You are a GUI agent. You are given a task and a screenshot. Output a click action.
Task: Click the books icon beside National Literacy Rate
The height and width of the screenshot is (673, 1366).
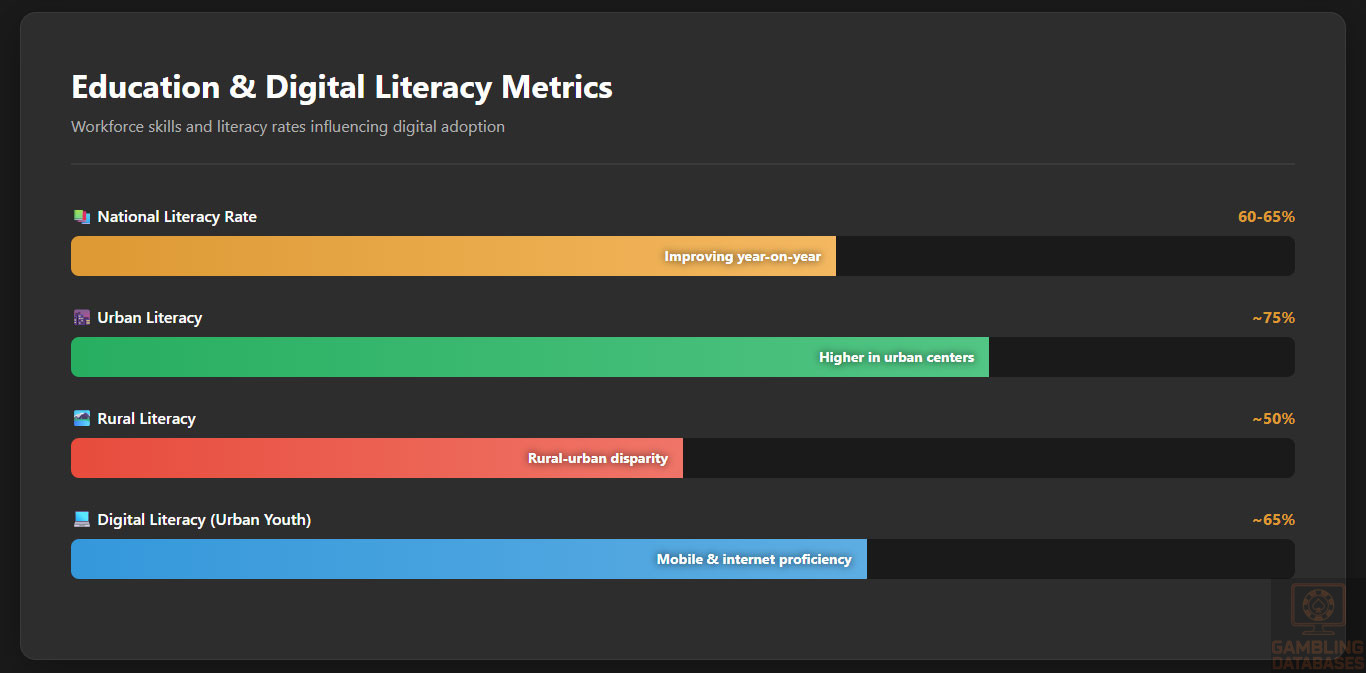(81, 217)
